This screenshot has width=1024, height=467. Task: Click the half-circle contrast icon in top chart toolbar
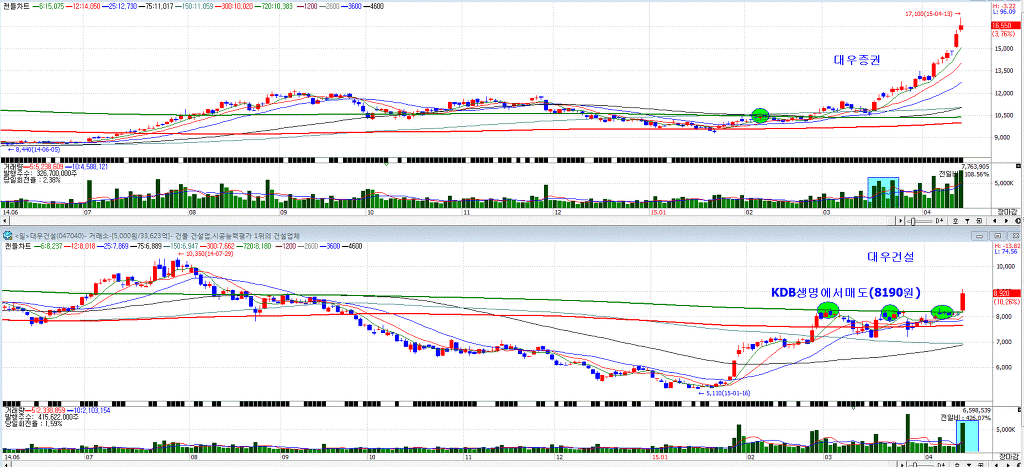[1017, 221]
